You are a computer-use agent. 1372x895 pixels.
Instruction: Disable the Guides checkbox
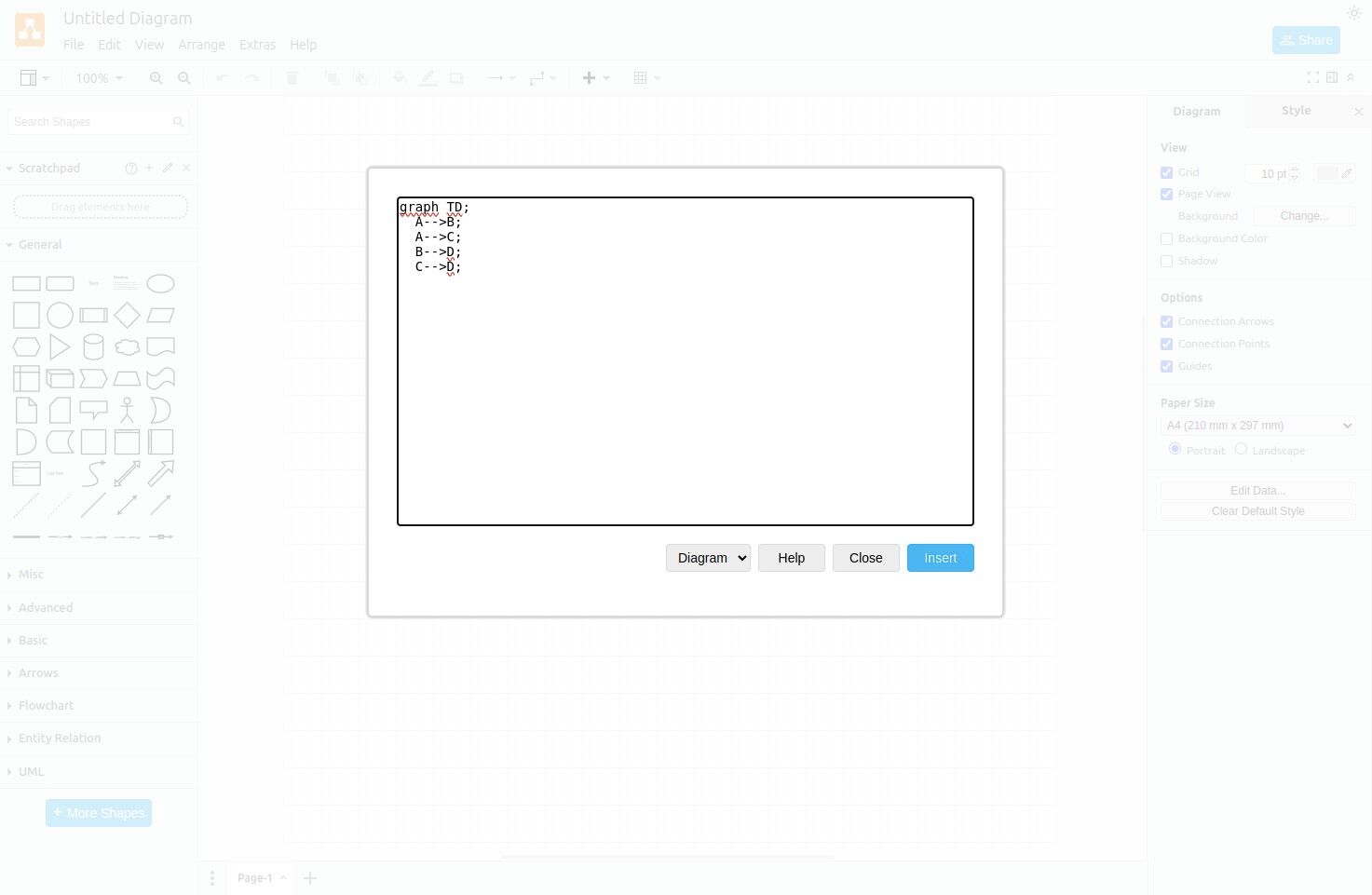click(x=1166, y=366)
